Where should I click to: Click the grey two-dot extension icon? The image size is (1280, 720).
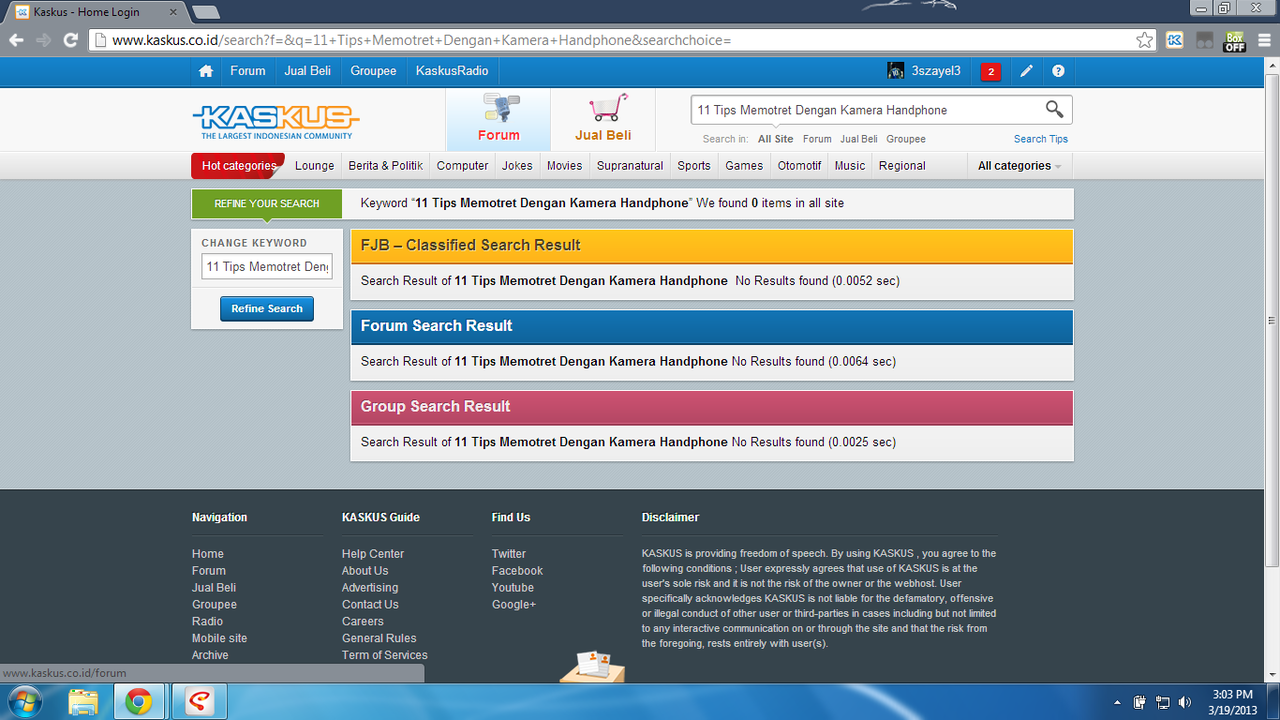[1205, 40]
